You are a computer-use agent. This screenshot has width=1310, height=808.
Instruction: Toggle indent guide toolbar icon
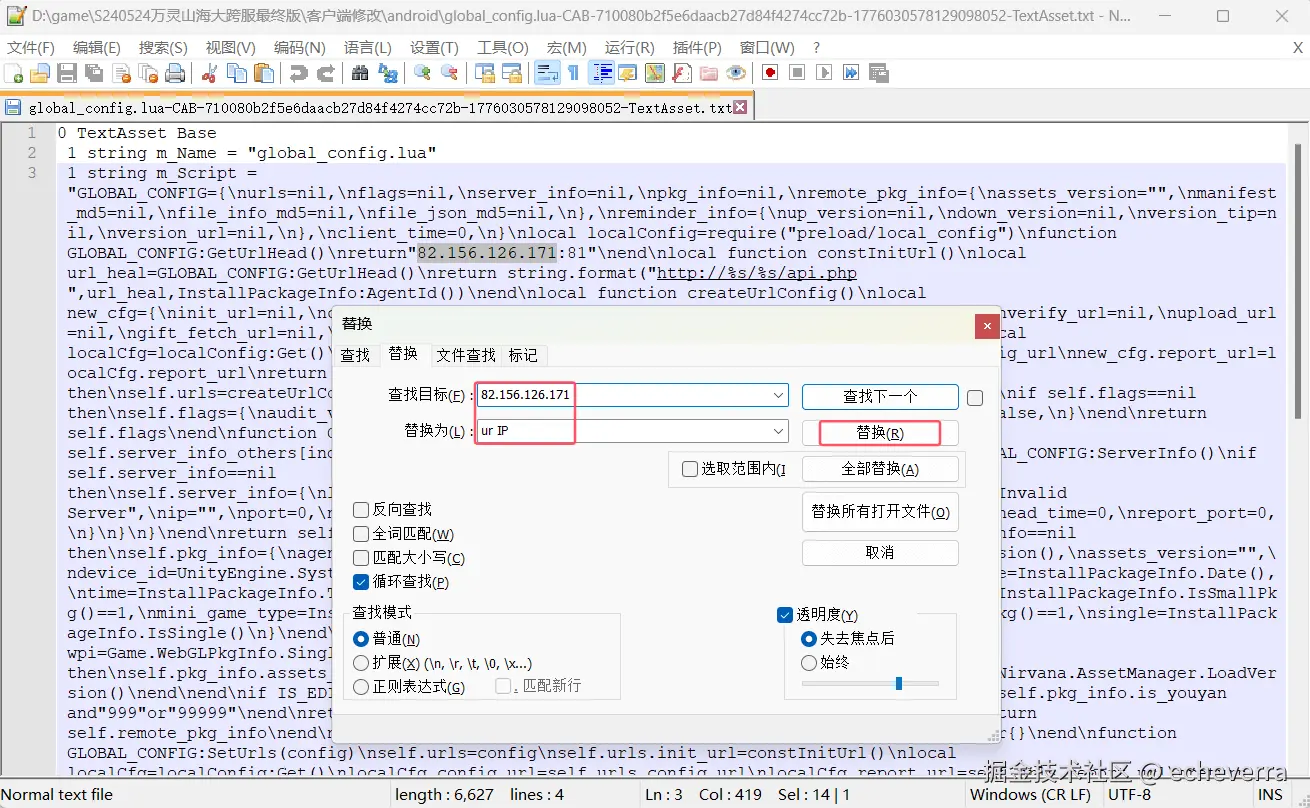[x=602, y=73]
